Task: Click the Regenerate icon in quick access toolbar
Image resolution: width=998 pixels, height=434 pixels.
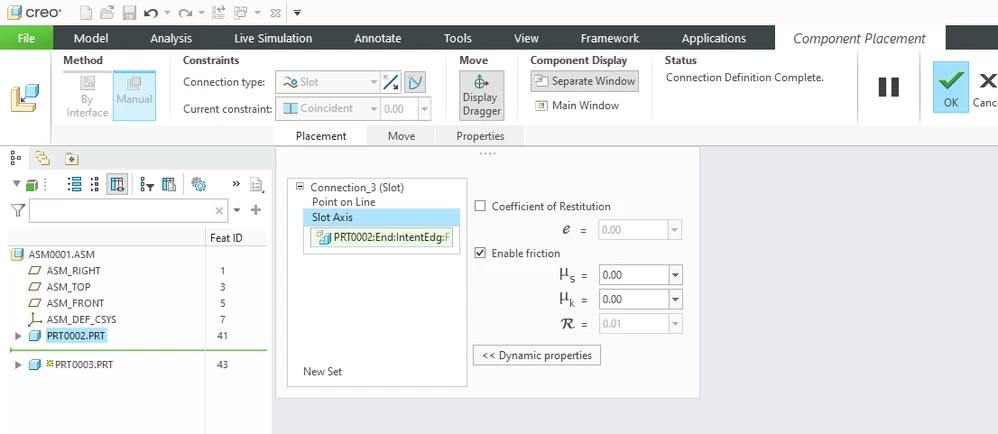Action: click(x=218, y=12)
